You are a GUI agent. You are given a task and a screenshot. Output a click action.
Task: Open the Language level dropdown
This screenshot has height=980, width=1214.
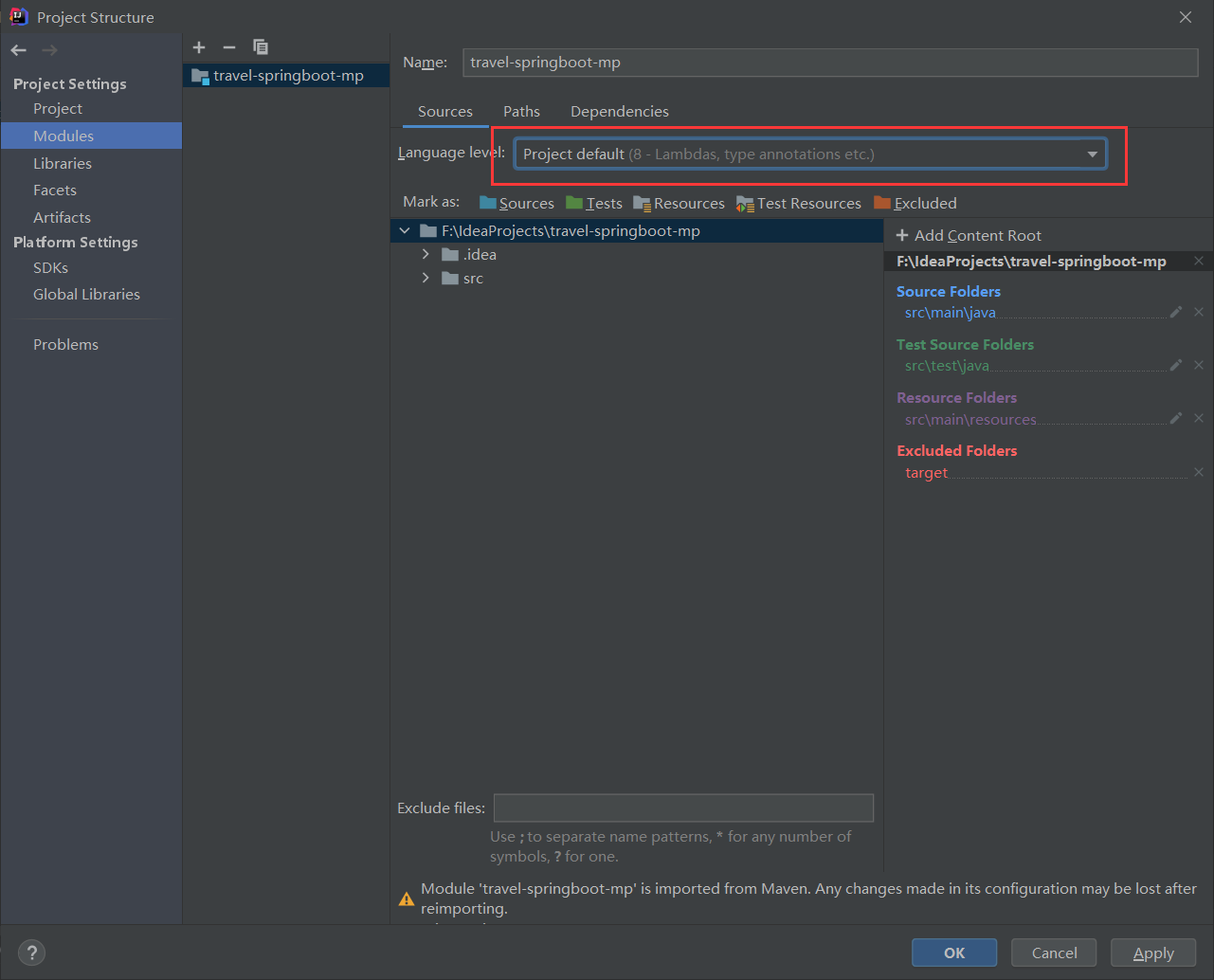coord(810,154)
